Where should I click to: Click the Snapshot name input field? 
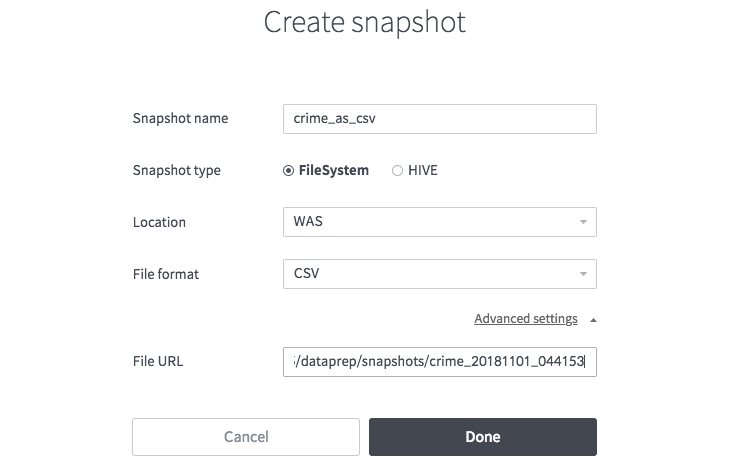[x=439, y=119]
